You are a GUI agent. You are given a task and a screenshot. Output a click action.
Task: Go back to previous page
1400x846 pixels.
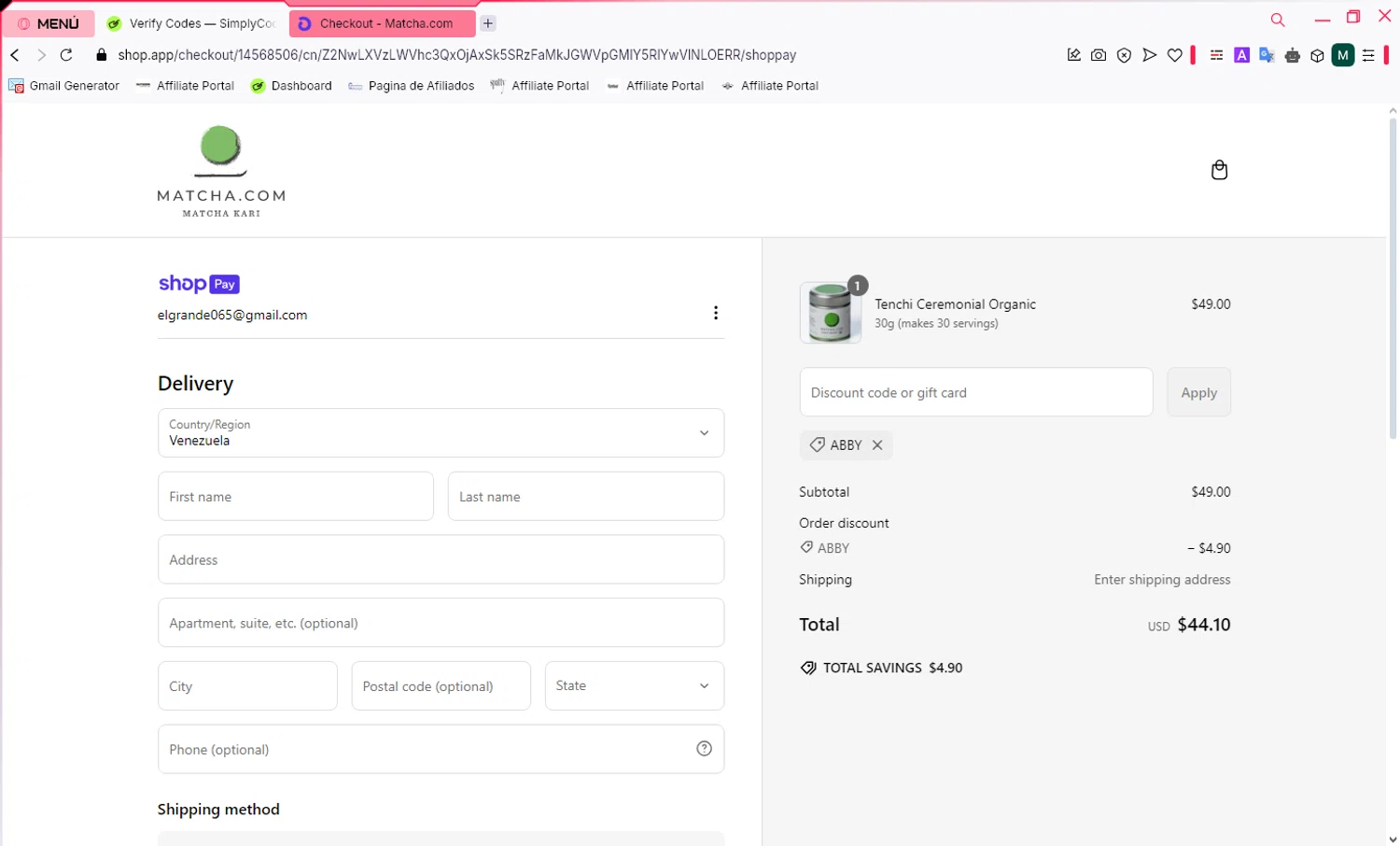pos(15,55)
